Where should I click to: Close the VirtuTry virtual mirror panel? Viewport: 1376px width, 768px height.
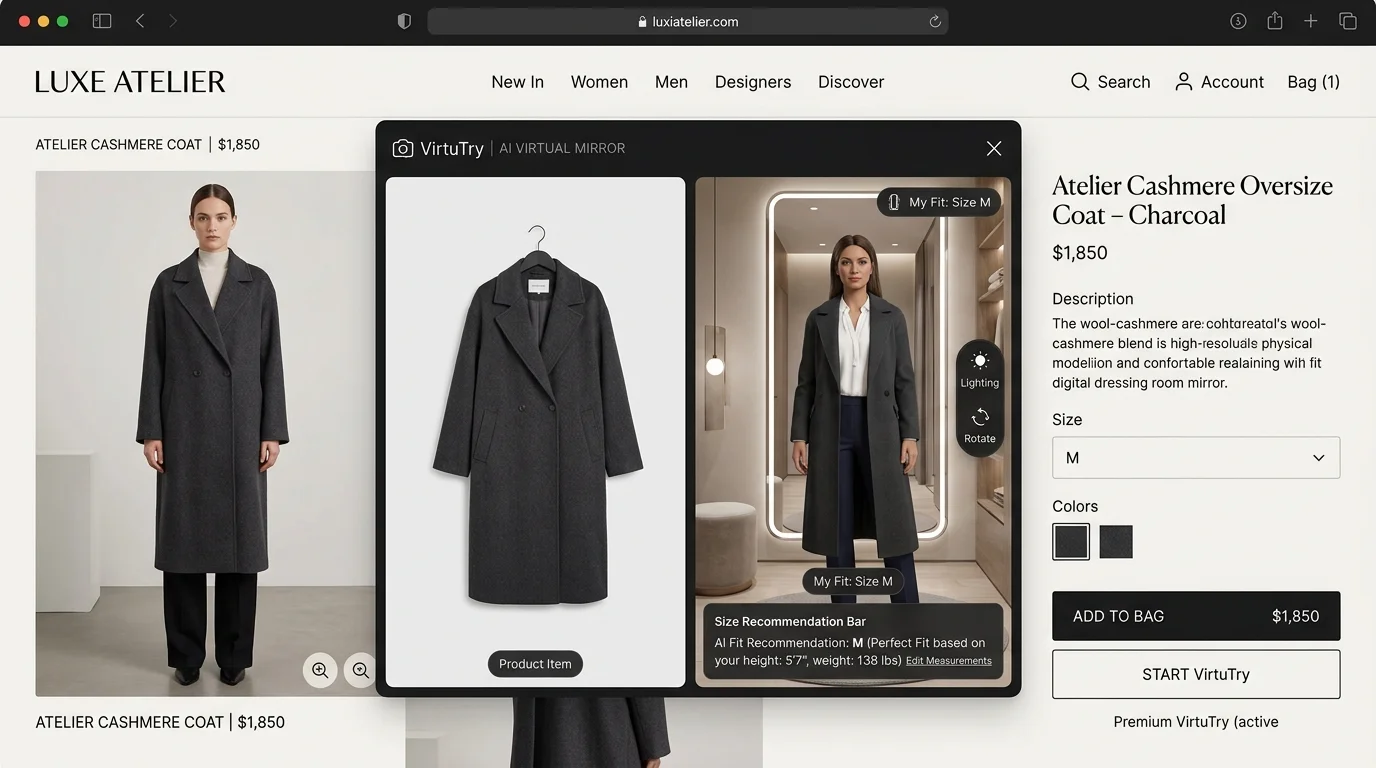click(994, 148)
